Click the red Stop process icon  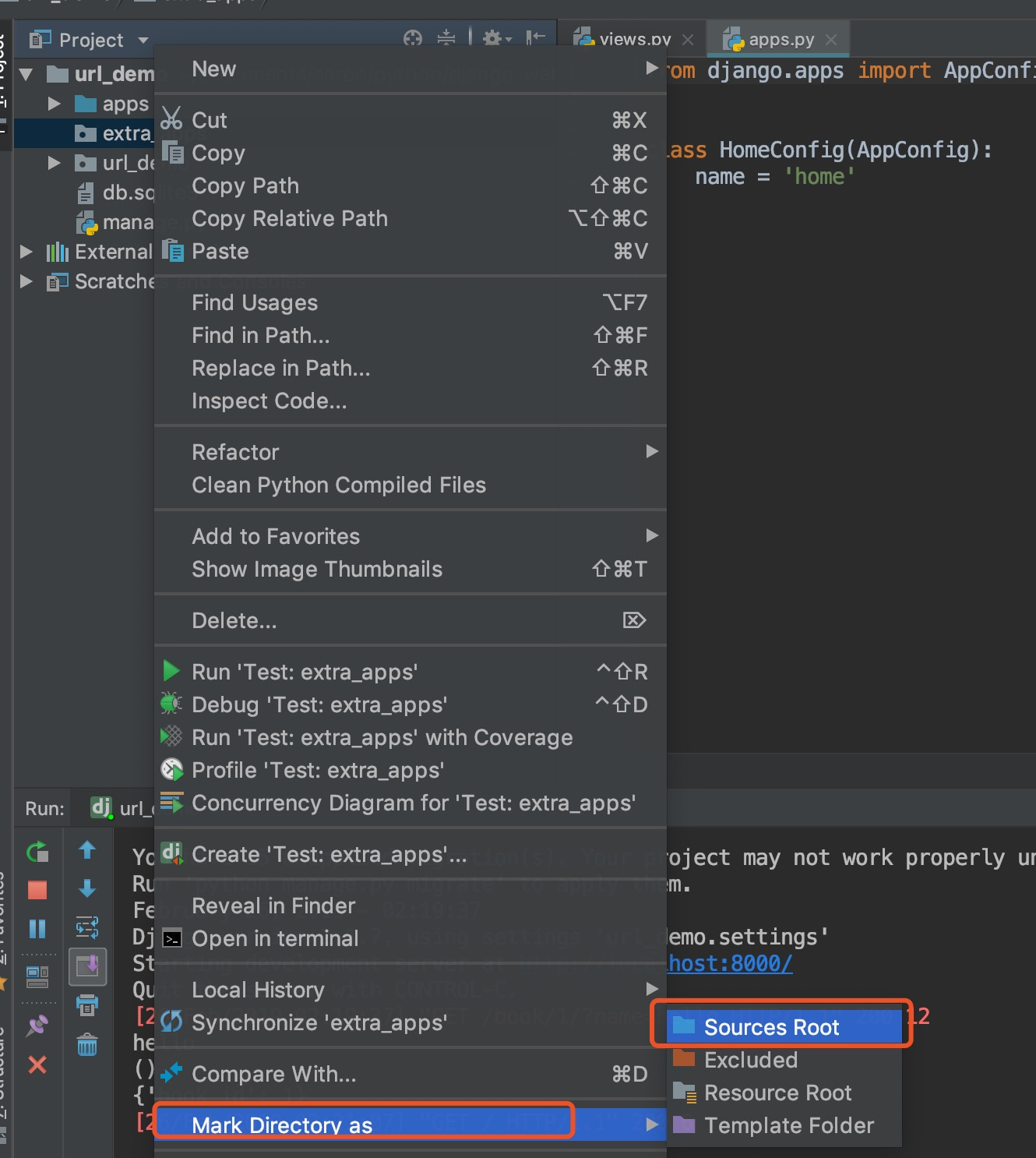(x=37, y=890)
